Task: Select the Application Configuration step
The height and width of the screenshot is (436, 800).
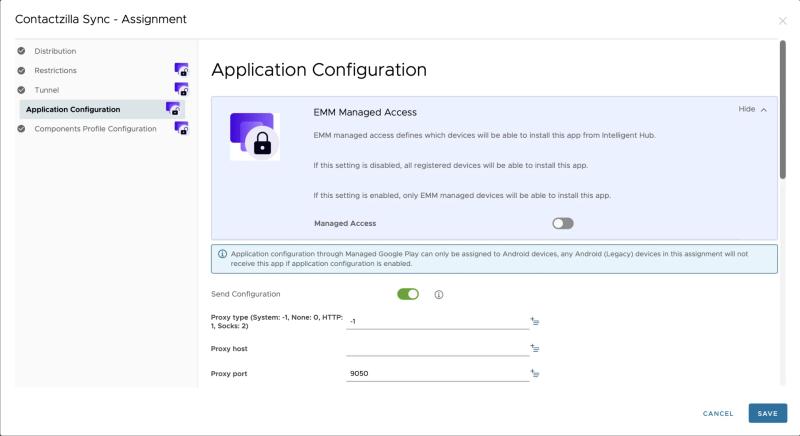Action: tap(102, 109)
